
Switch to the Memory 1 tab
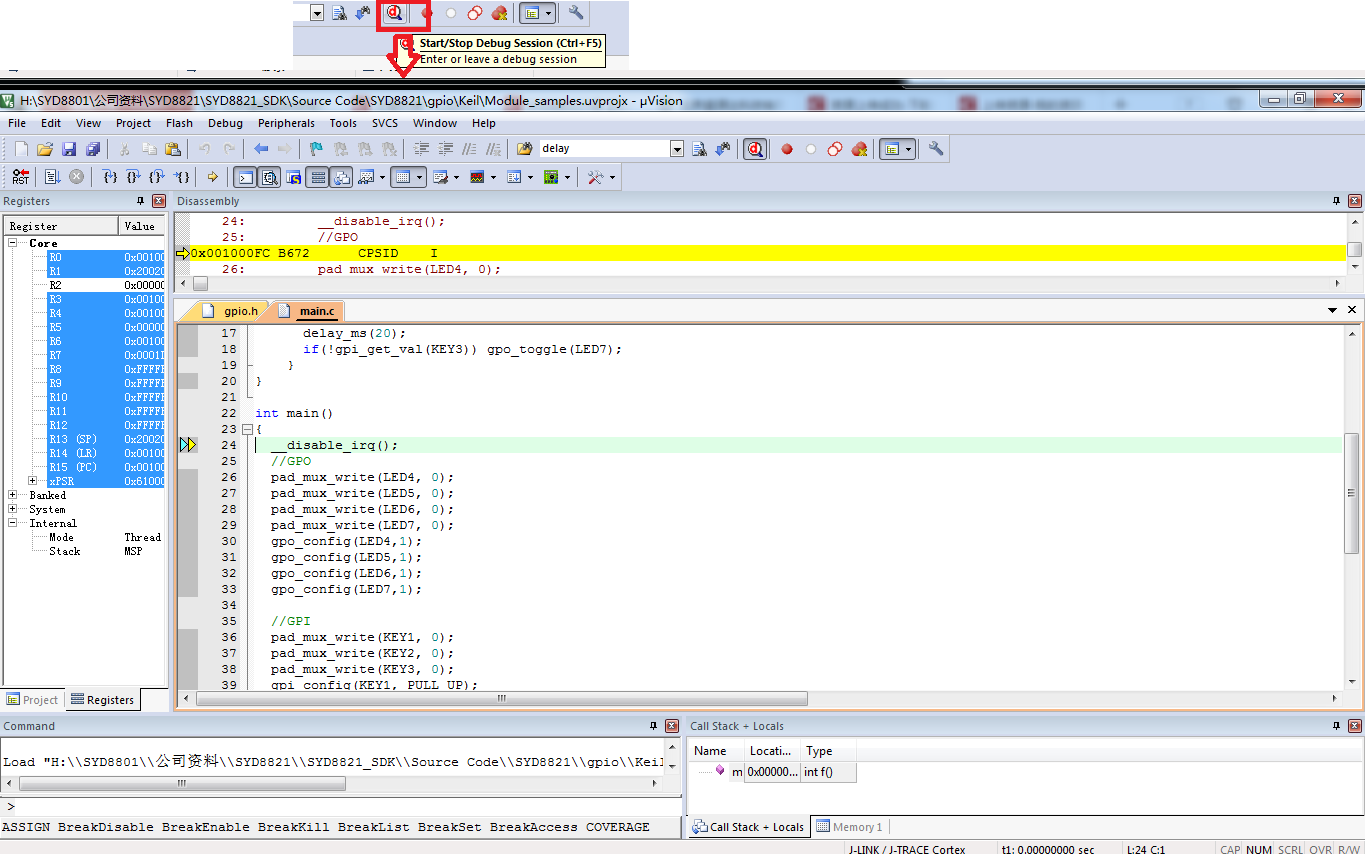pyautogui.click(x=849, y=827)
